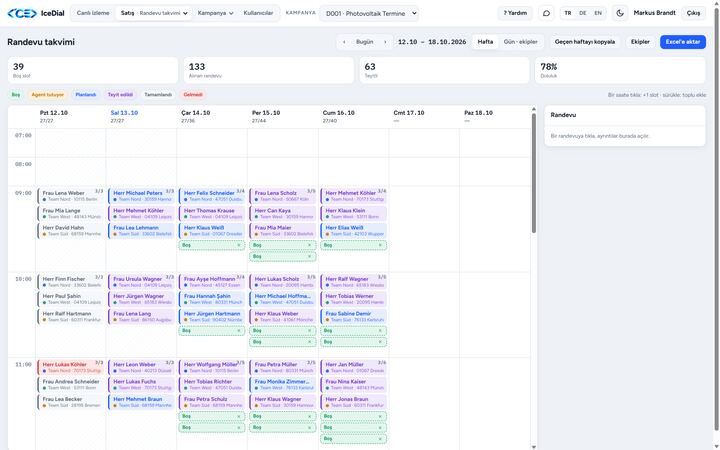The image size is (720, 450).
Task: Click the Agent tutuyor legend chip
Action: 48,95
